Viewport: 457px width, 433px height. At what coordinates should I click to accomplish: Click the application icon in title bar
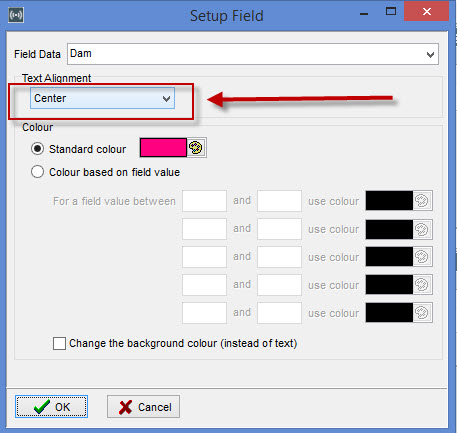point(16,15)
